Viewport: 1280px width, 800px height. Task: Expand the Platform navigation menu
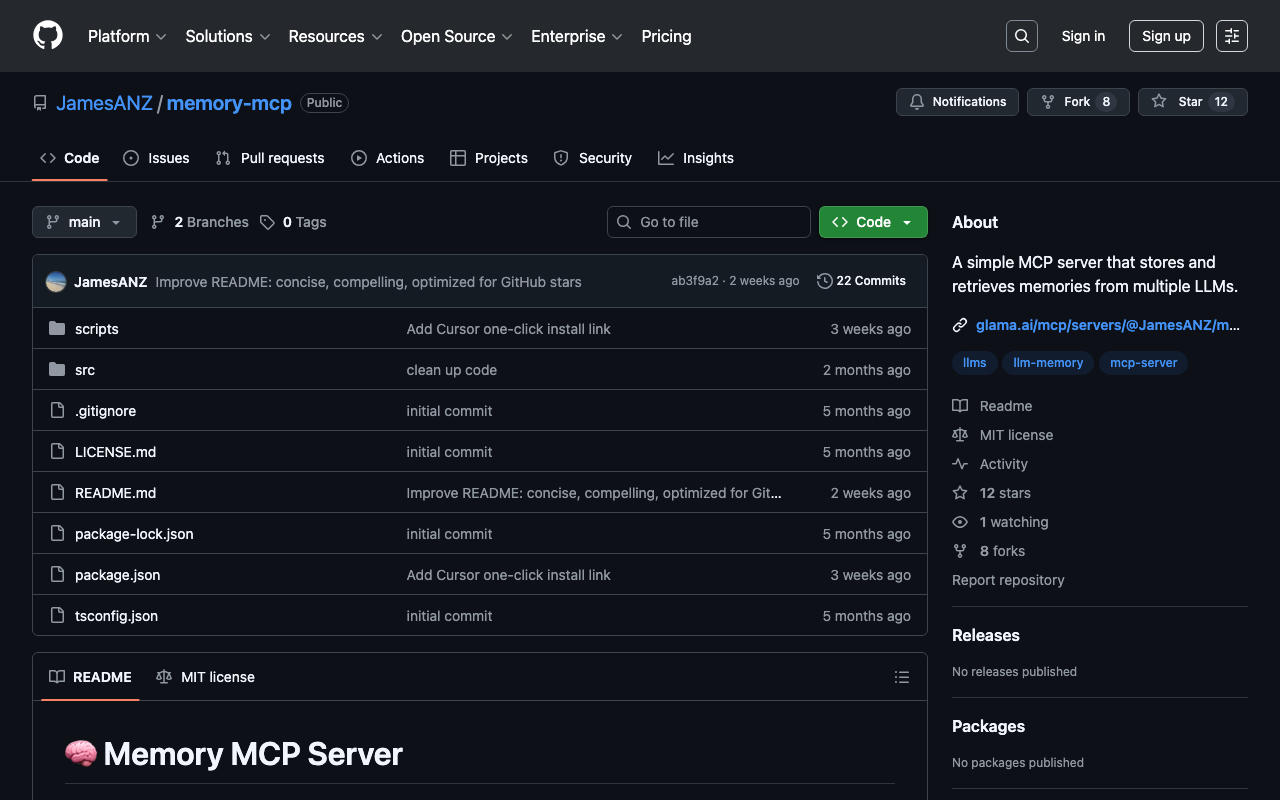click(x=127, y=36)
